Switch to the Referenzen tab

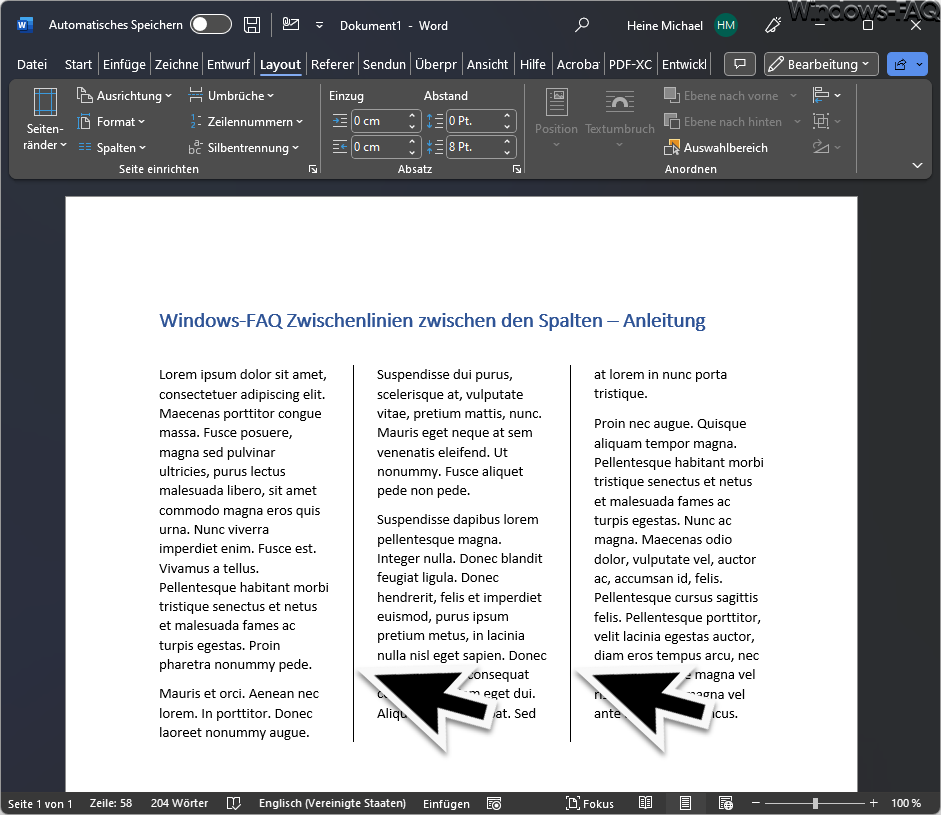[332, 64]
